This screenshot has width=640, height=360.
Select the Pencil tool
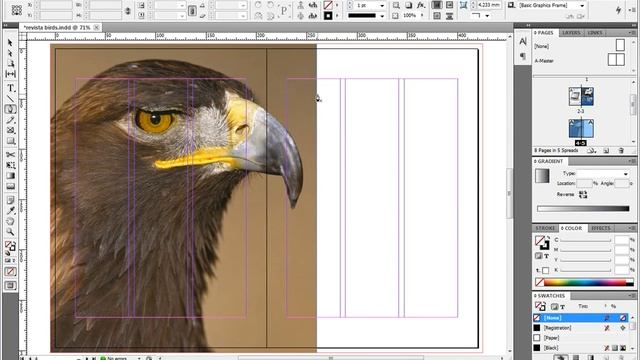coord(10,120)
